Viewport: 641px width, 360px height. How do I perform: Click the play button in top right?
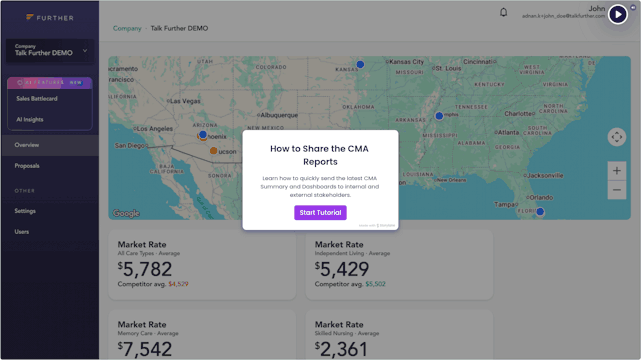pyautogui.click(x=618, y=15)
